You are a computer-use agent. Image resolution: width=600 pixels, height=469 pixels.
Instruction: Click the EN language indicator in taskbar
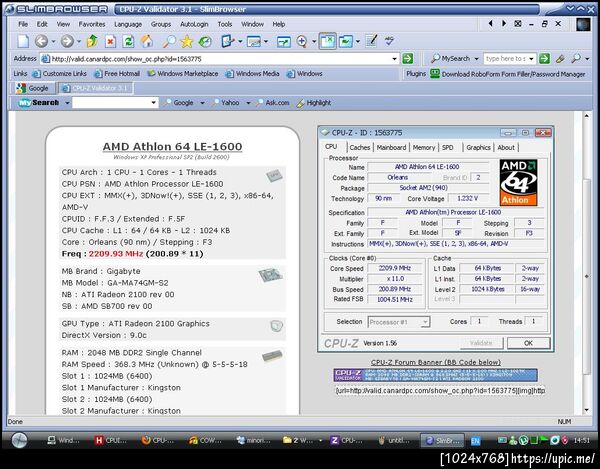click(475, 441)
